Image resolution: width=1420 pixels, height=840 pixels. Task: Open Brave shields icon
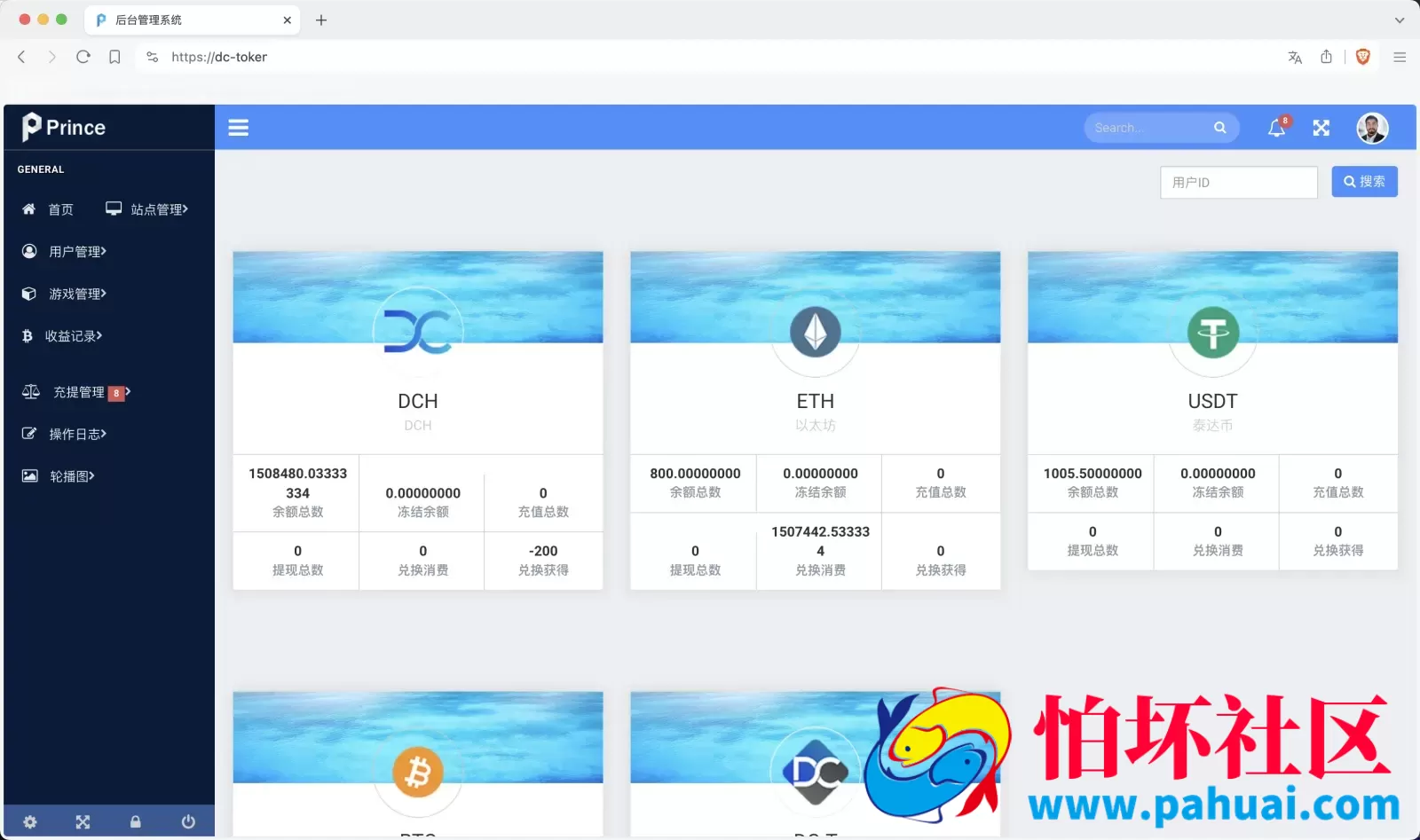point(1363,57)
